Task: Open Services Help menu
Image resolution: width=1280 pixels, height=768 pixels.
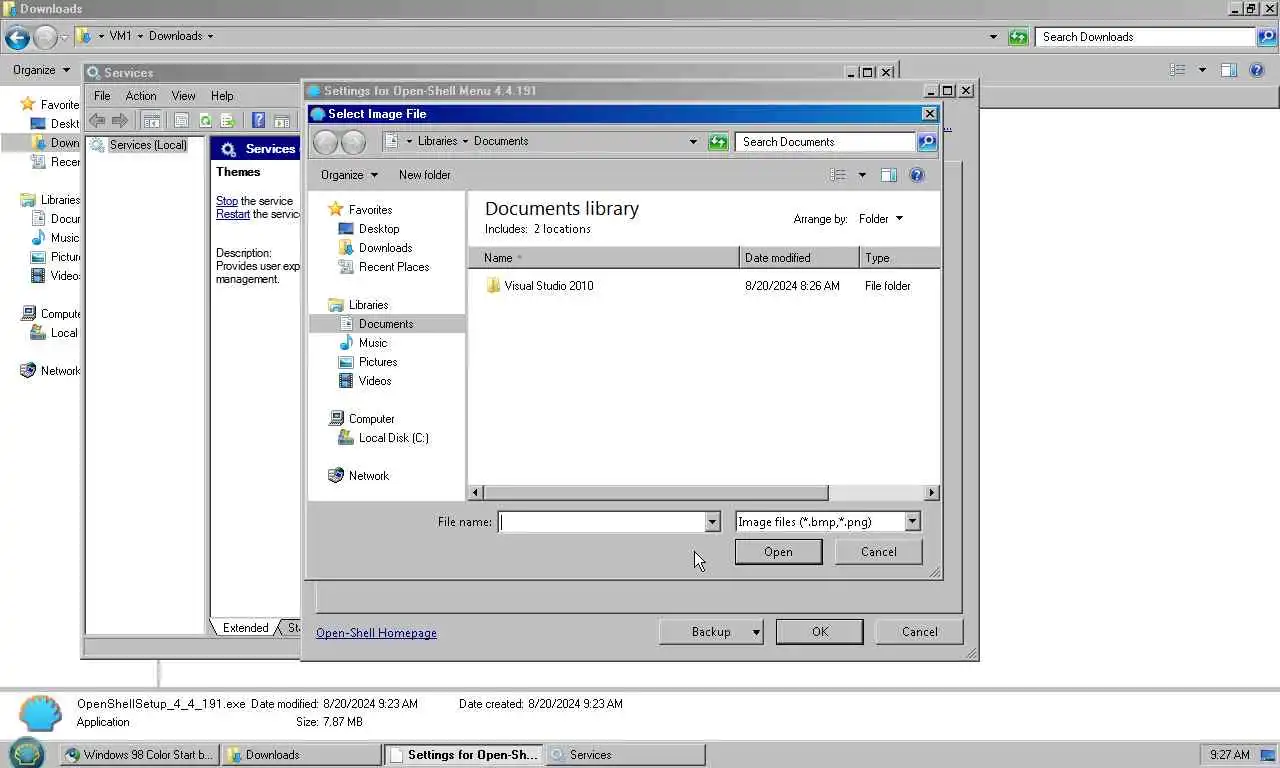Action: (x=222, y=96)
